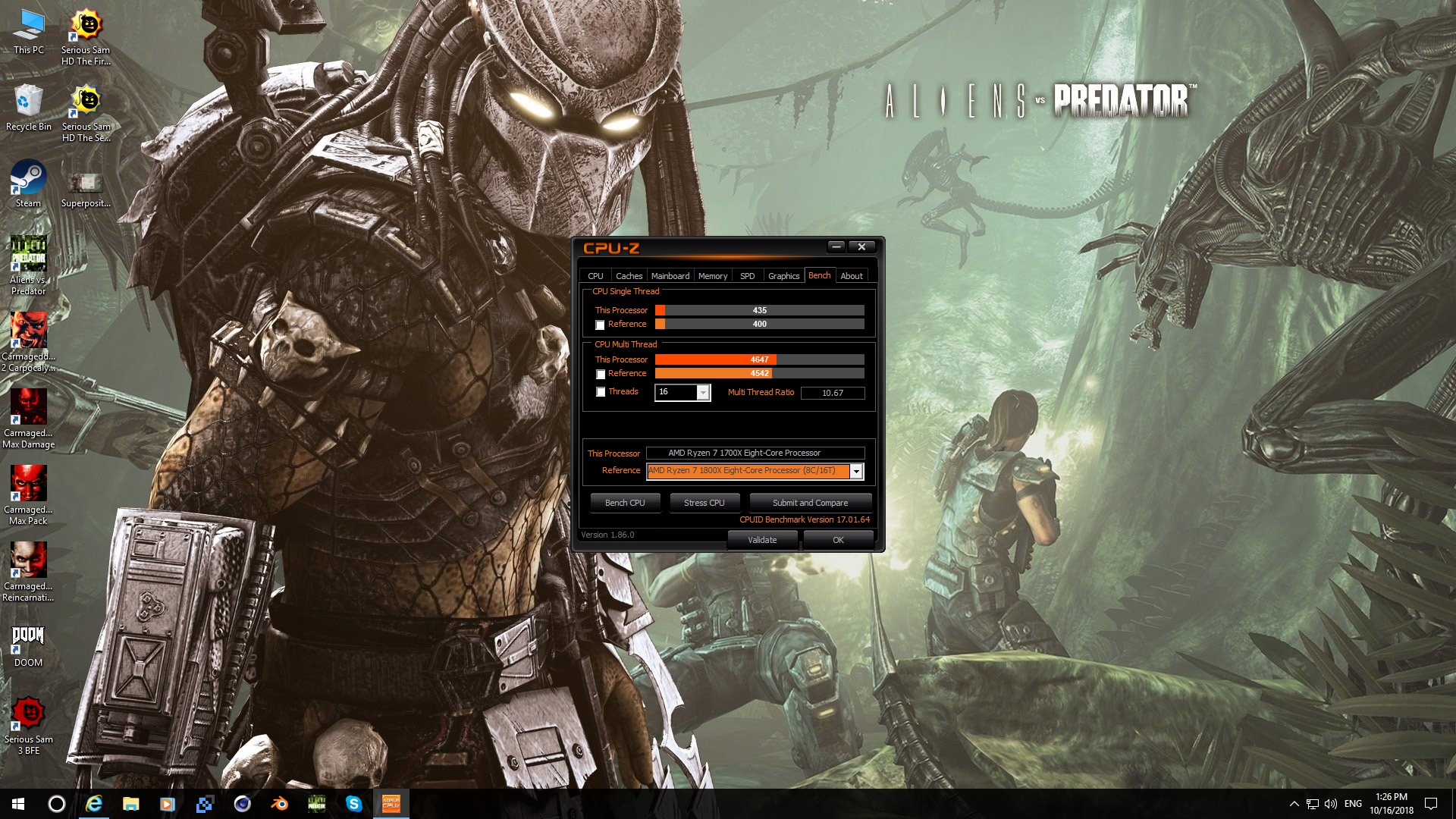This screenshot has height=819, width=1456.
Task: Click Multi Thread Ratio value field
Action: [833, 393]
